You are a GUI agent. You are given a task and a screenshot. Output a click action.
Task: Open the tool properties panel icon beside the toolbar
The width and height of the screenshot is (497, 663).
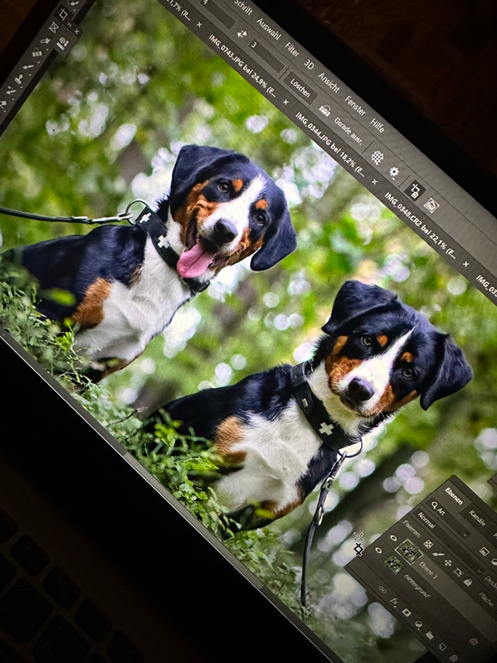[63, 43]
